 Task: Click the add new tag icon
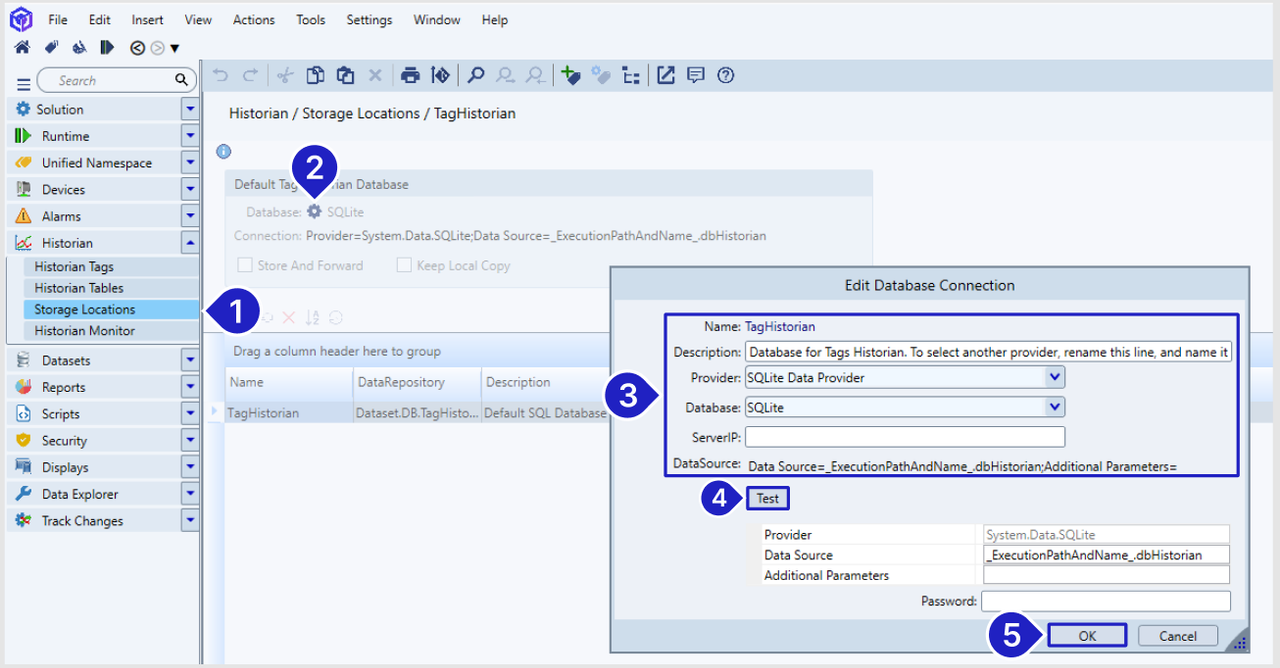(570, 75)
